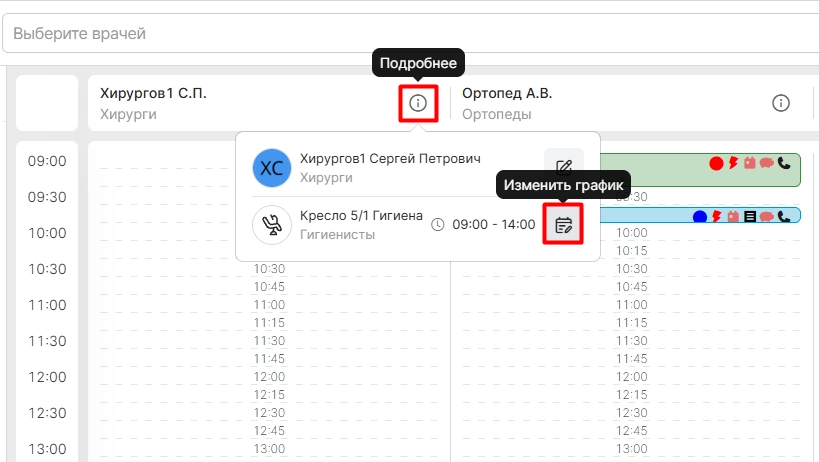Select the 12:30 slot in the Ортопед column
Viewport: 819px width, 462px height.
(x=631, y=412)
